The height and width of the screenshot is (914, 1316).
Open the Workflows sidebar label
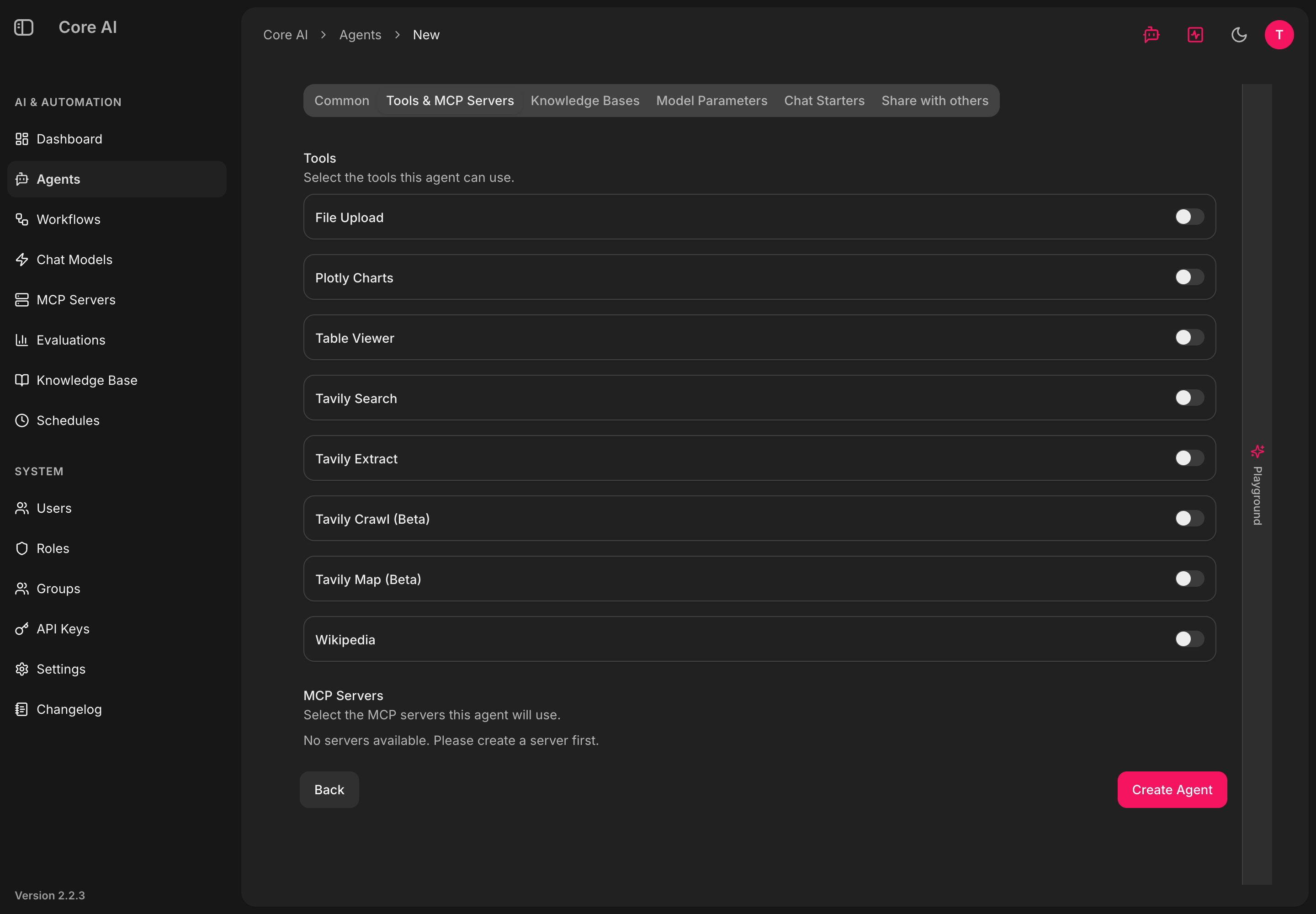point(68,219)
